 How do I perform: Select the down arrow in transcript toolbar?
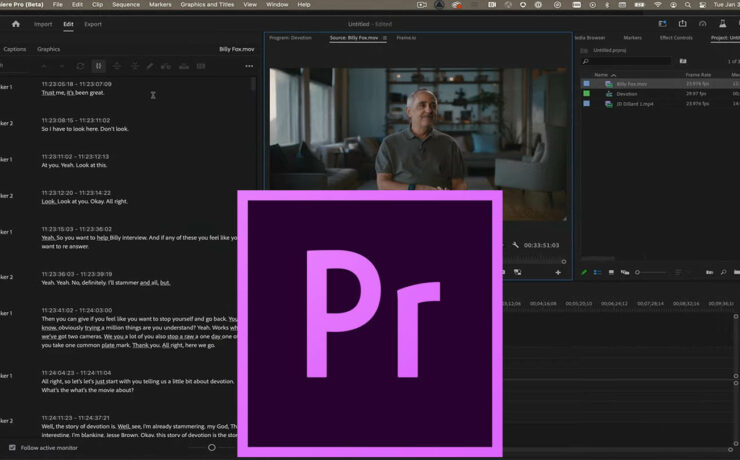(x=61, y=67)
